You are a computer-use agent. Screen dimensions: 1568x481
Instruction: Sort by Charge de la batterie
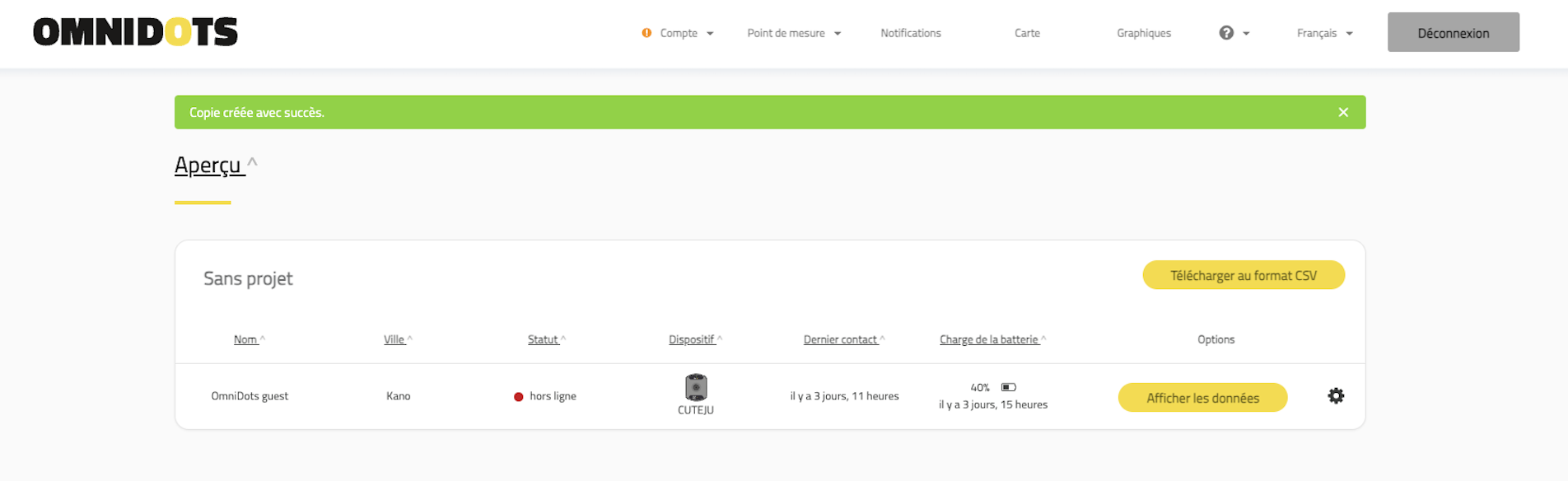990,339
